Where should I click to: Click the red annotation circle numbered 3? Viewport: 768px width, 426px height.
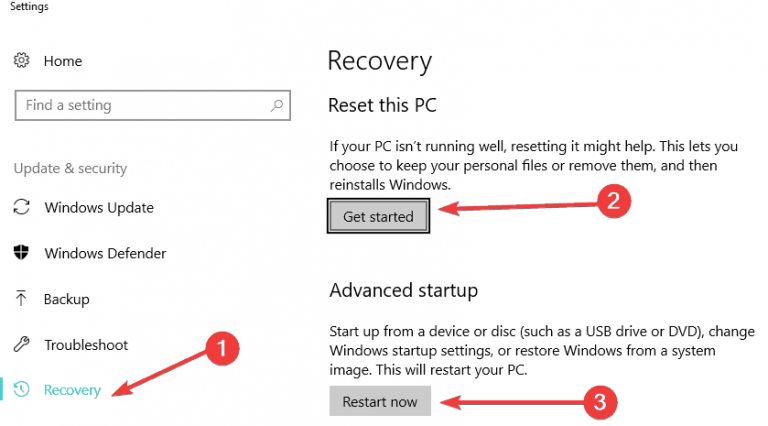pos(600,402)
